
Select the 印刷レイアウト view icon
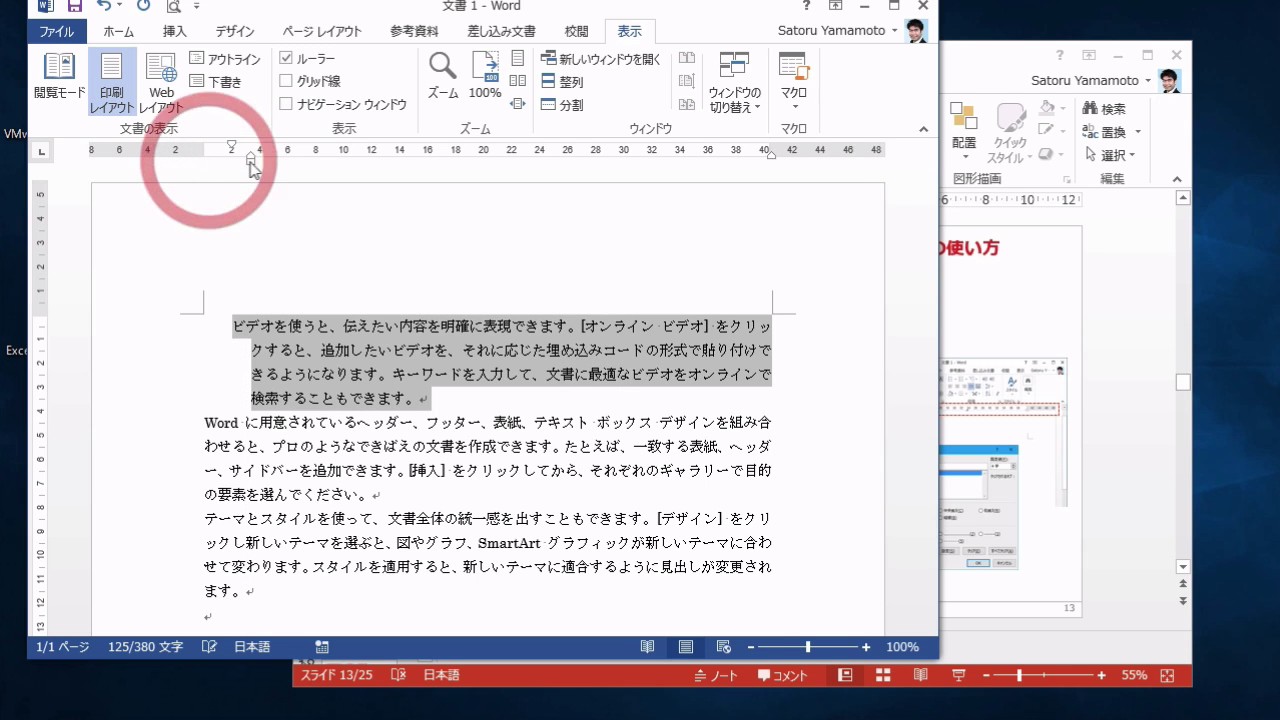(111, 80)
